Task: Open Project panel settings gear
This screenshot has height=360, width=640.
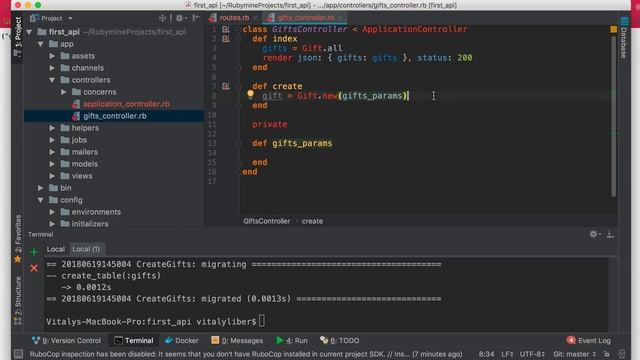Action: [x=179, y=18]
